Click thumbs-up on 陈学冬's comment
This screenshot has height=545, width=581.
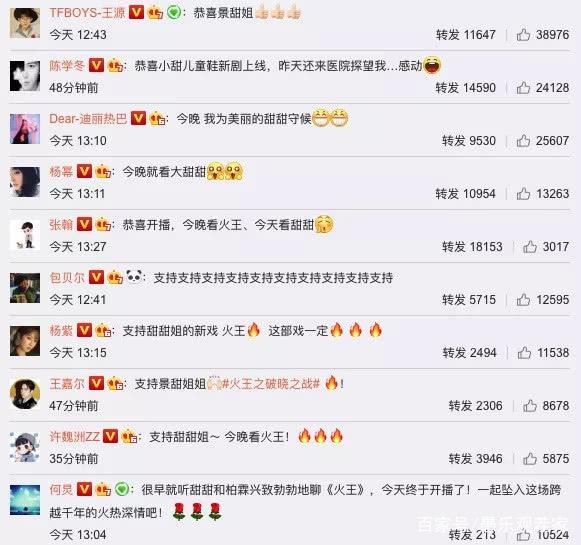(523, 88)
